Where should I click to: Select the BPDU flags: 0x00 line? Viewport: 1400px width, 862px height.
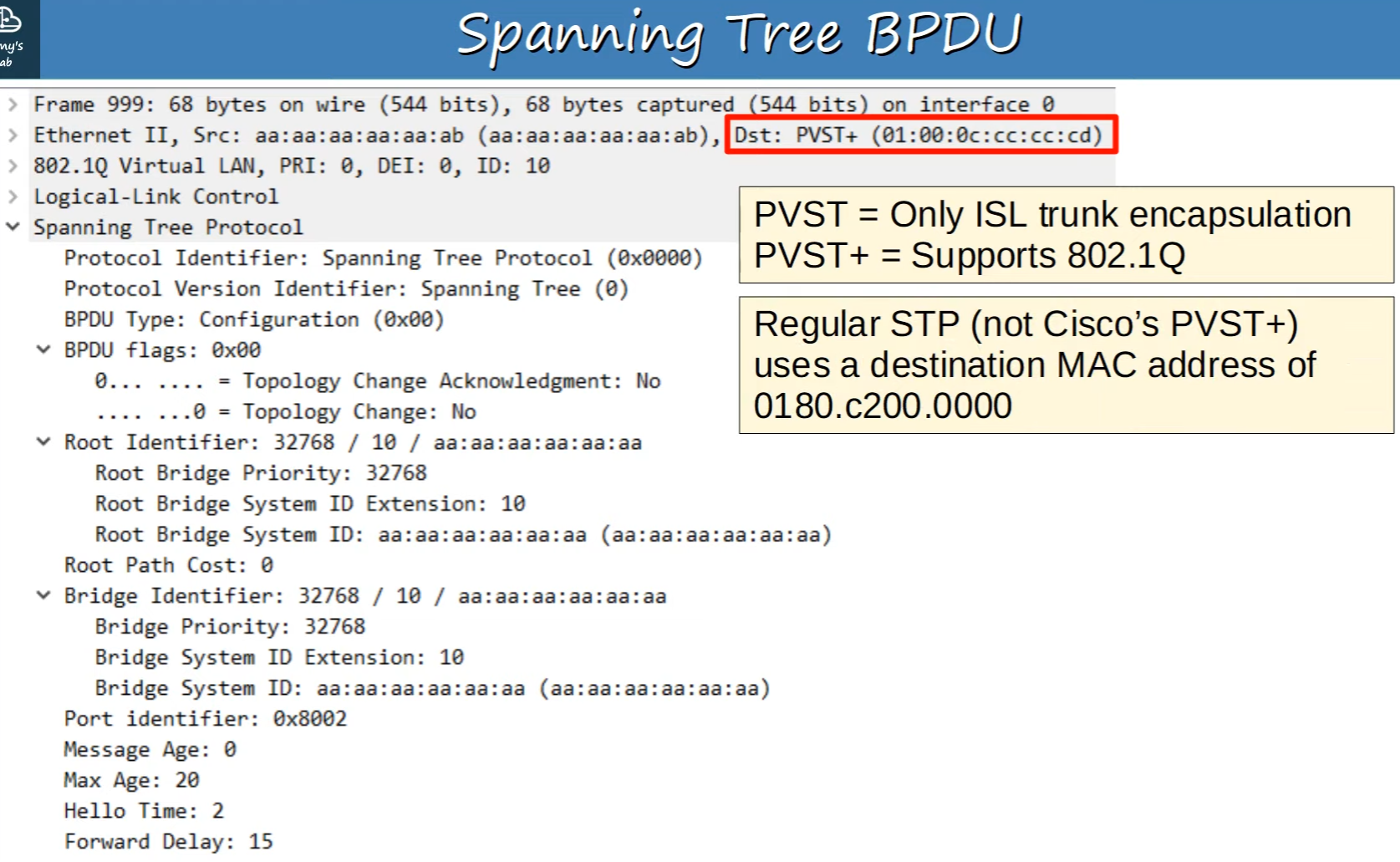162,349
